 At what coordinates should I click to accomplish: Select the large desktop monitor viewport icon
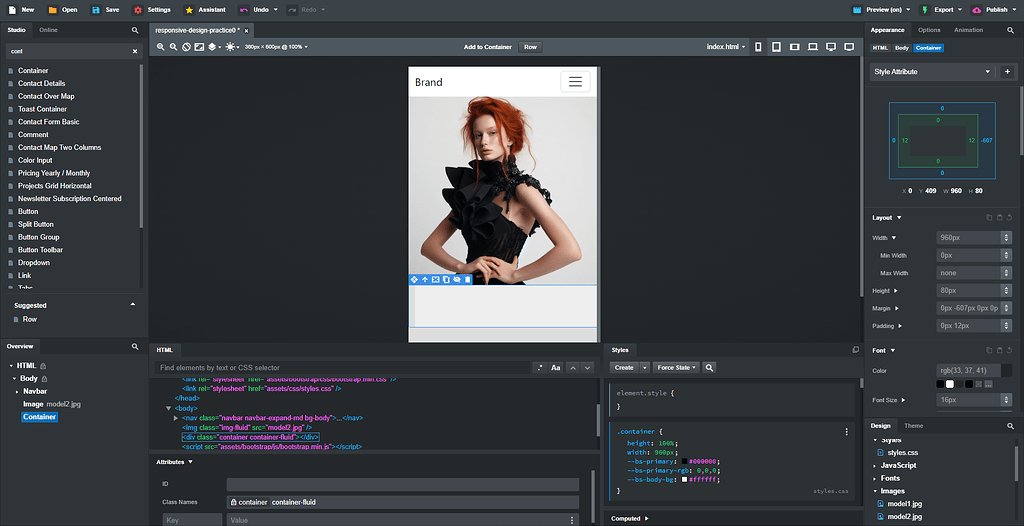tap(849, 47)
